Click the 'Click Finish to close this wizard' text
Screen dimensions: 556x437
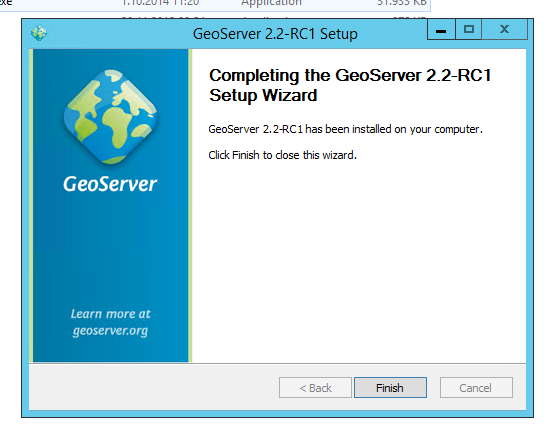click(x=282, y=155)
